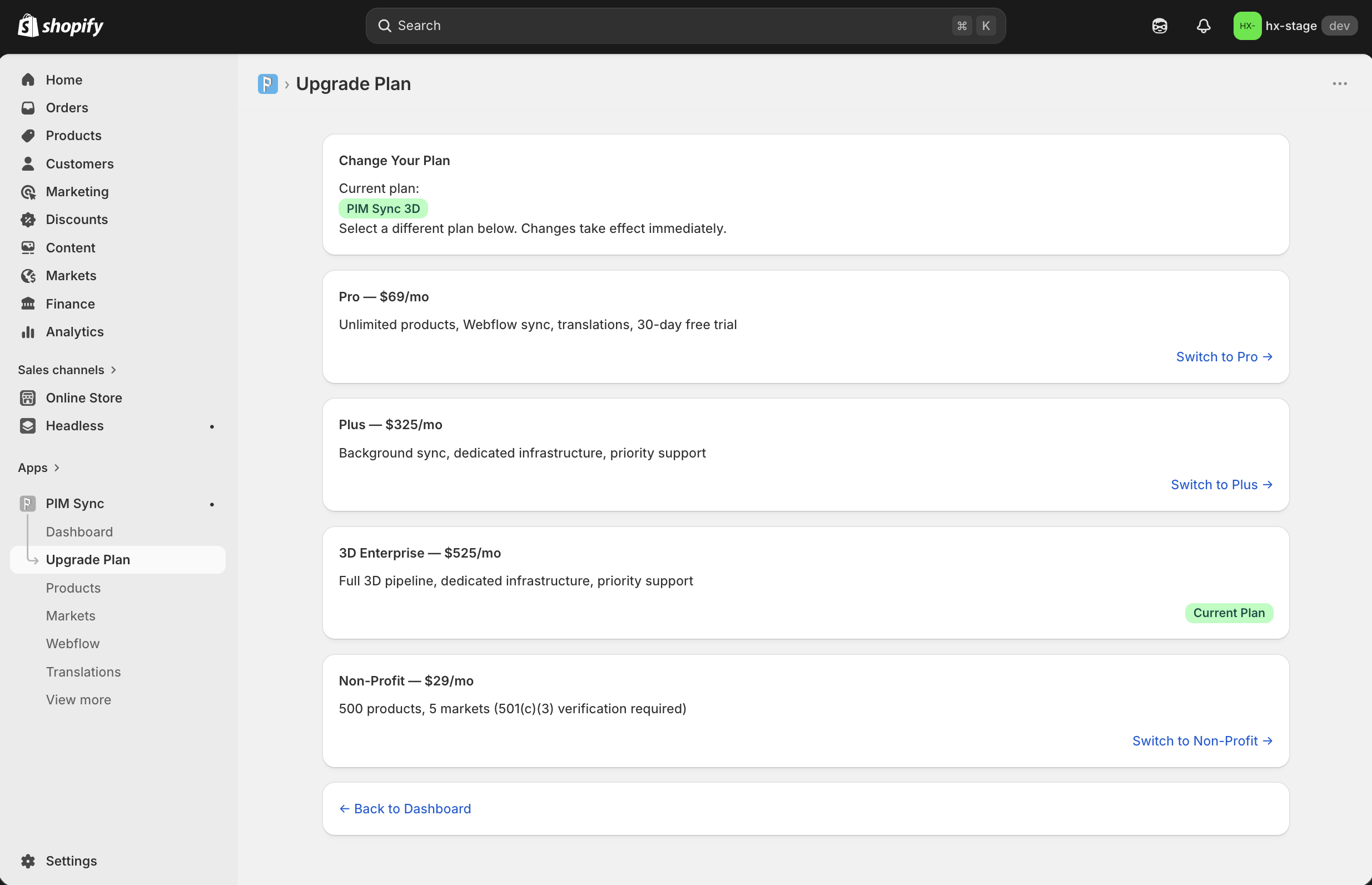
Task: Expand View more in PIM Sync menu
Action: pyautogui.click(x=79, y=700)
